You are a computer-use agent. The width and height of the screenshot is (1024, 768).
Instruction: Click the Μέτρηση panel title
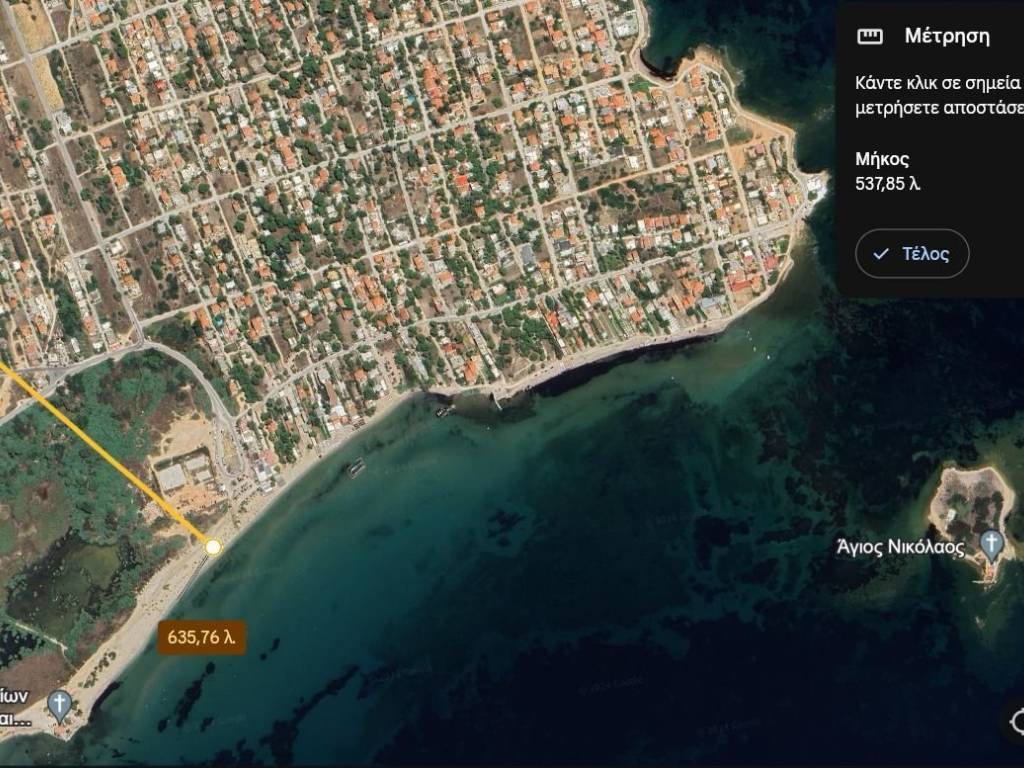click(x=946, y=37)
